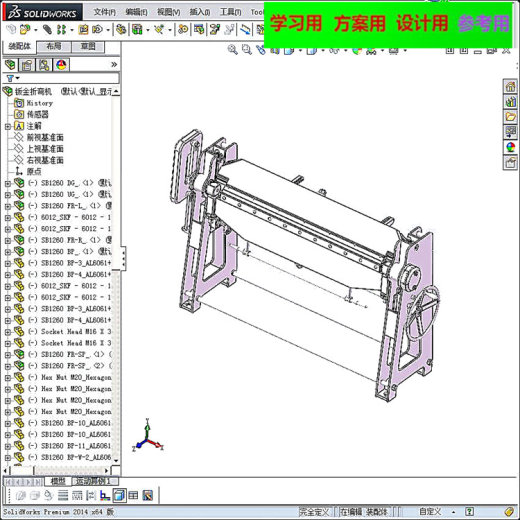Image resolution: width=520 pixels, height=520 pixels.
Task: Click the insert components toolbar icon
Action: [x=25, y=29]
